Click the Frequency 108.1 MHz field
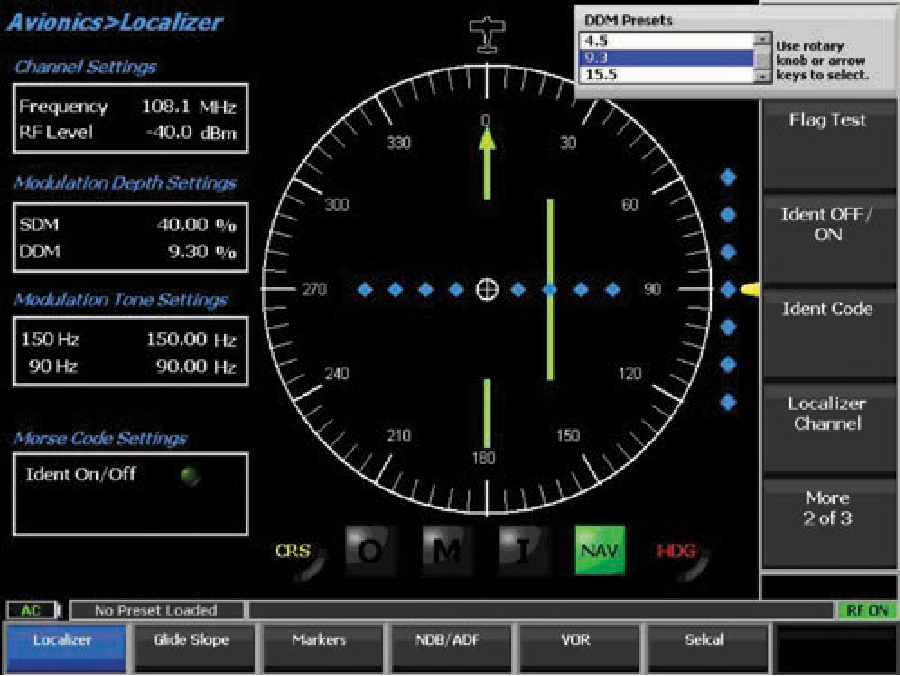Image resolution: width=900 pixels, height=676 pixels. pos(128,106)
